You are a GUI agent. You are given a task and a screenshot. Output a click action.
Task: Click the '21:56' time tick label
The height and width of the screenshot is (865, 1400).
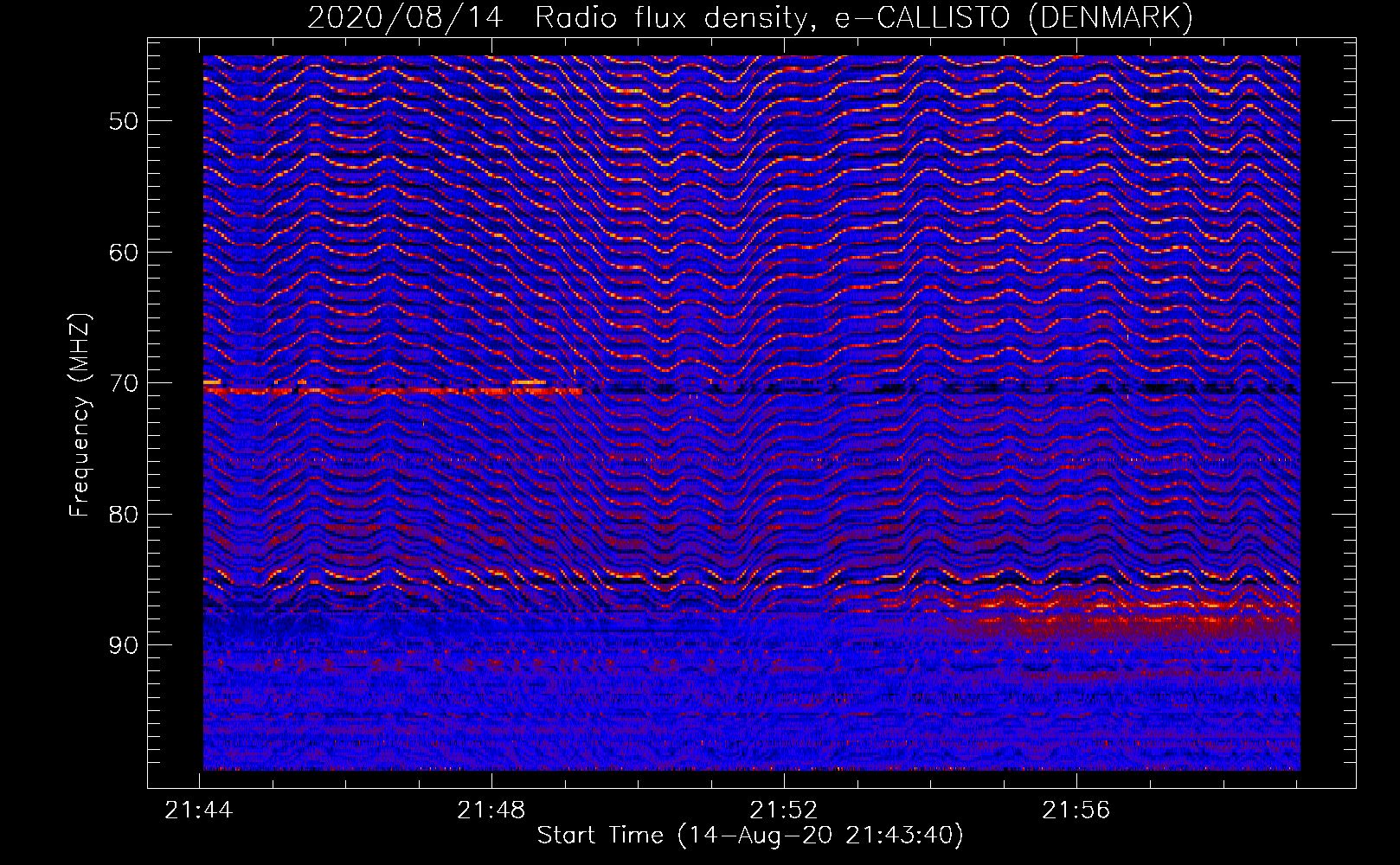(1076, 810)
